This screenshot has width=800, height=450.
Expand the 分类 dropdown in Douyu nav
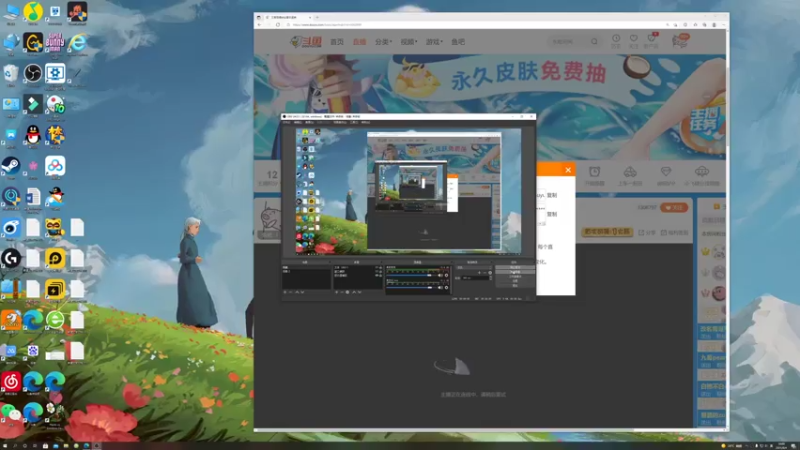pos(383,42)
